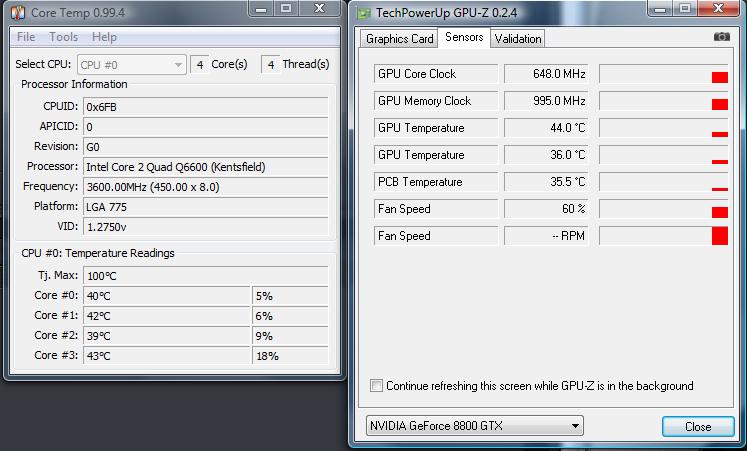
Task: Open the Help menu in Core Temp
Action: point(104,37)
